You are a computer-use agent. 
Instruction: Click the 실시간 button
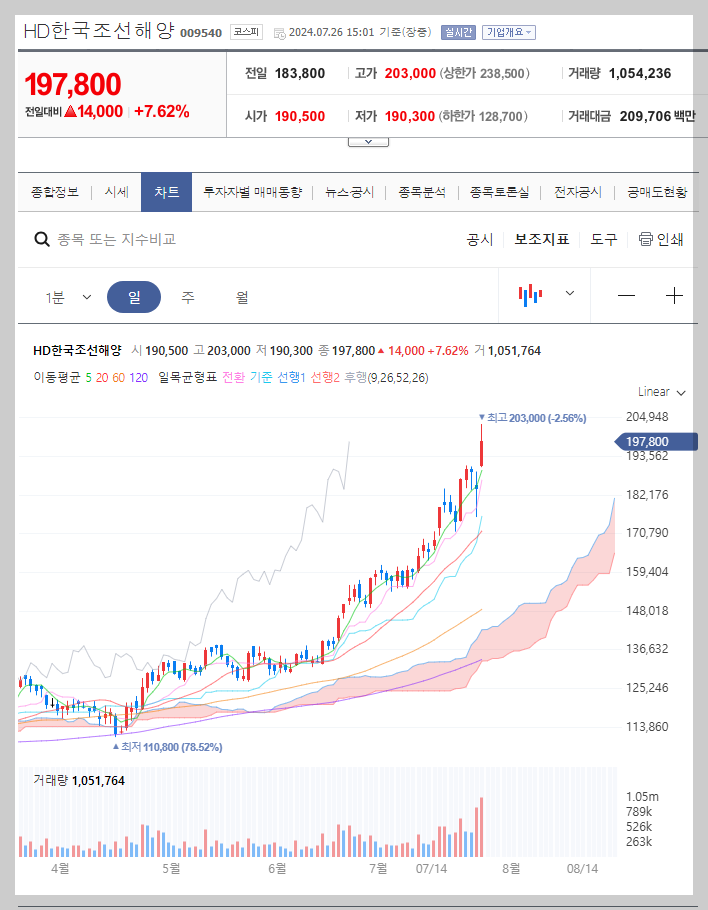tap(458, 32)
